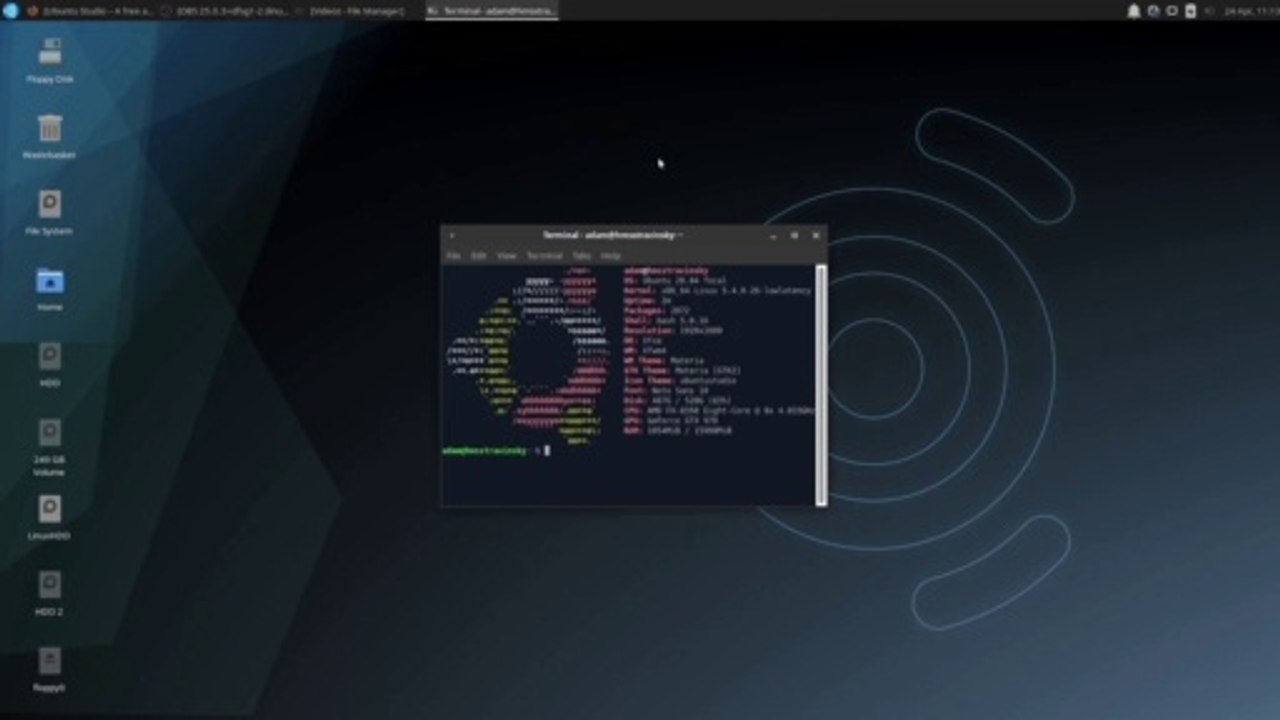
Task: Open the Edit menu in Terminal
Action: 479,256
